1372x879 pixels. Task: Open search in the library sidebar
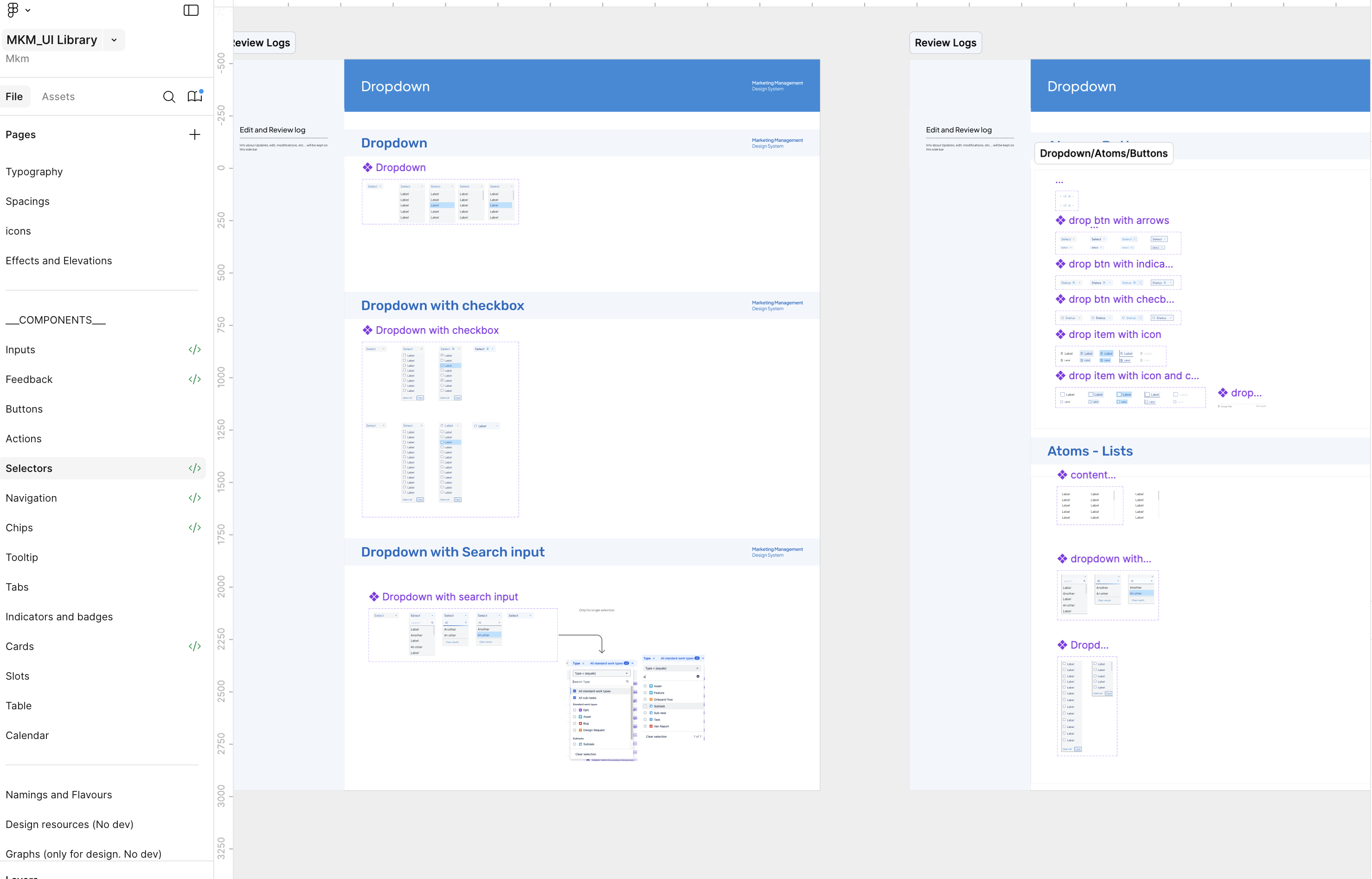tap(169, 97)
